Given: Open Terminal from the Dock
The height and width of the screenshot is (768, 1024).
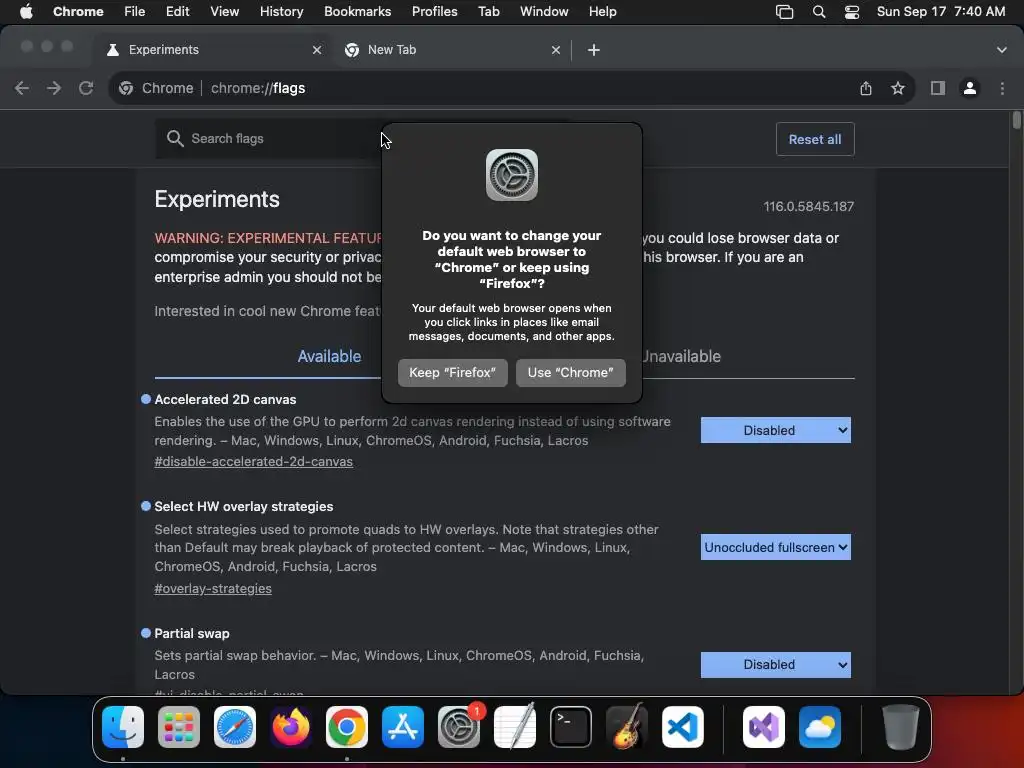Looking at the screenshot, I should pos(571,727).
